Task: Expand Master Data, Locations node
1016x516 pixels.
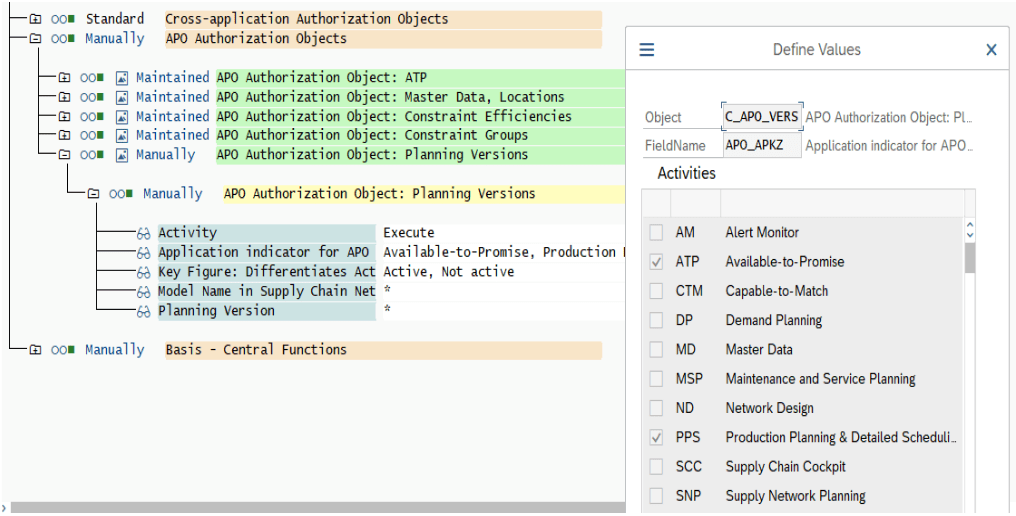Action: point(64,97)
